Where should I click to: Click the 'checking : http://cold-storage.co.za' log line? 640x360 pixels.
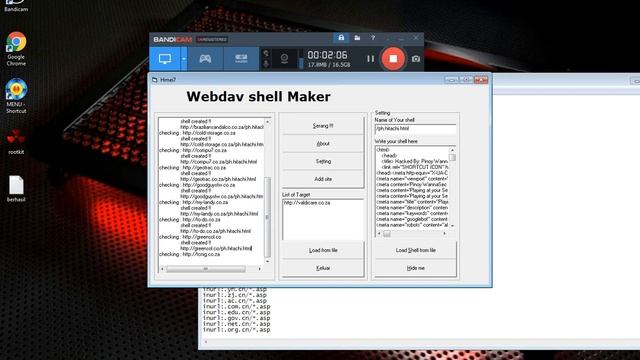(197, 133)
